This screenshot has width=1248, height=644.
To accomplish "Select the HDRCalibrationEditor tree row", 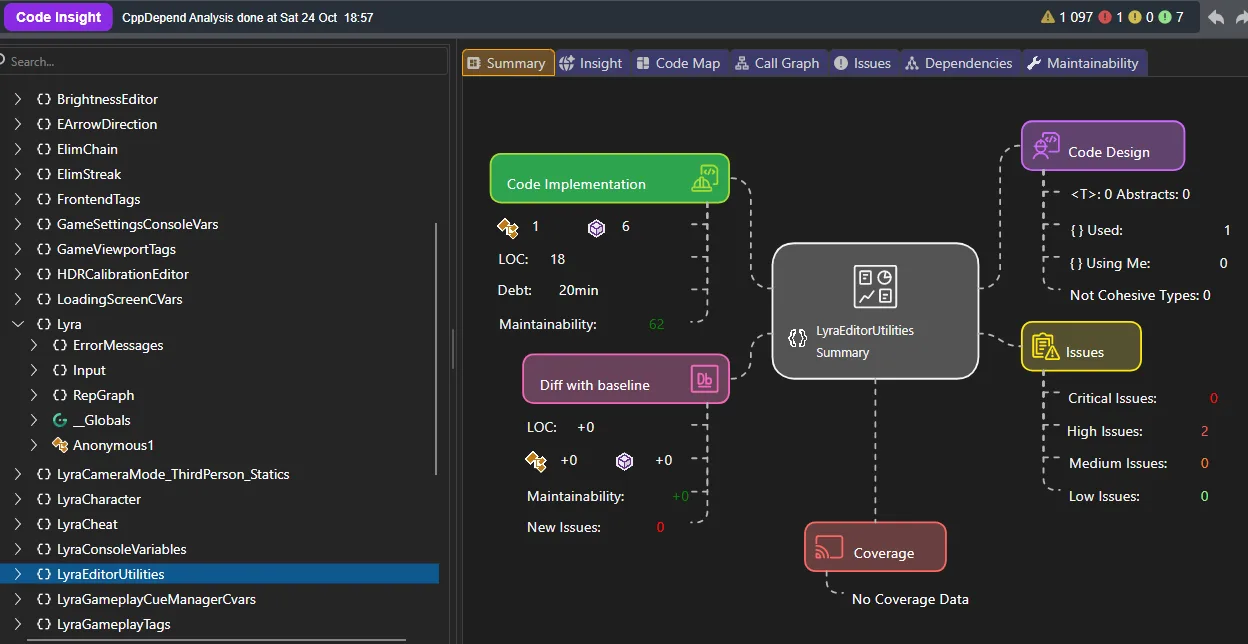I will [219, 274].
